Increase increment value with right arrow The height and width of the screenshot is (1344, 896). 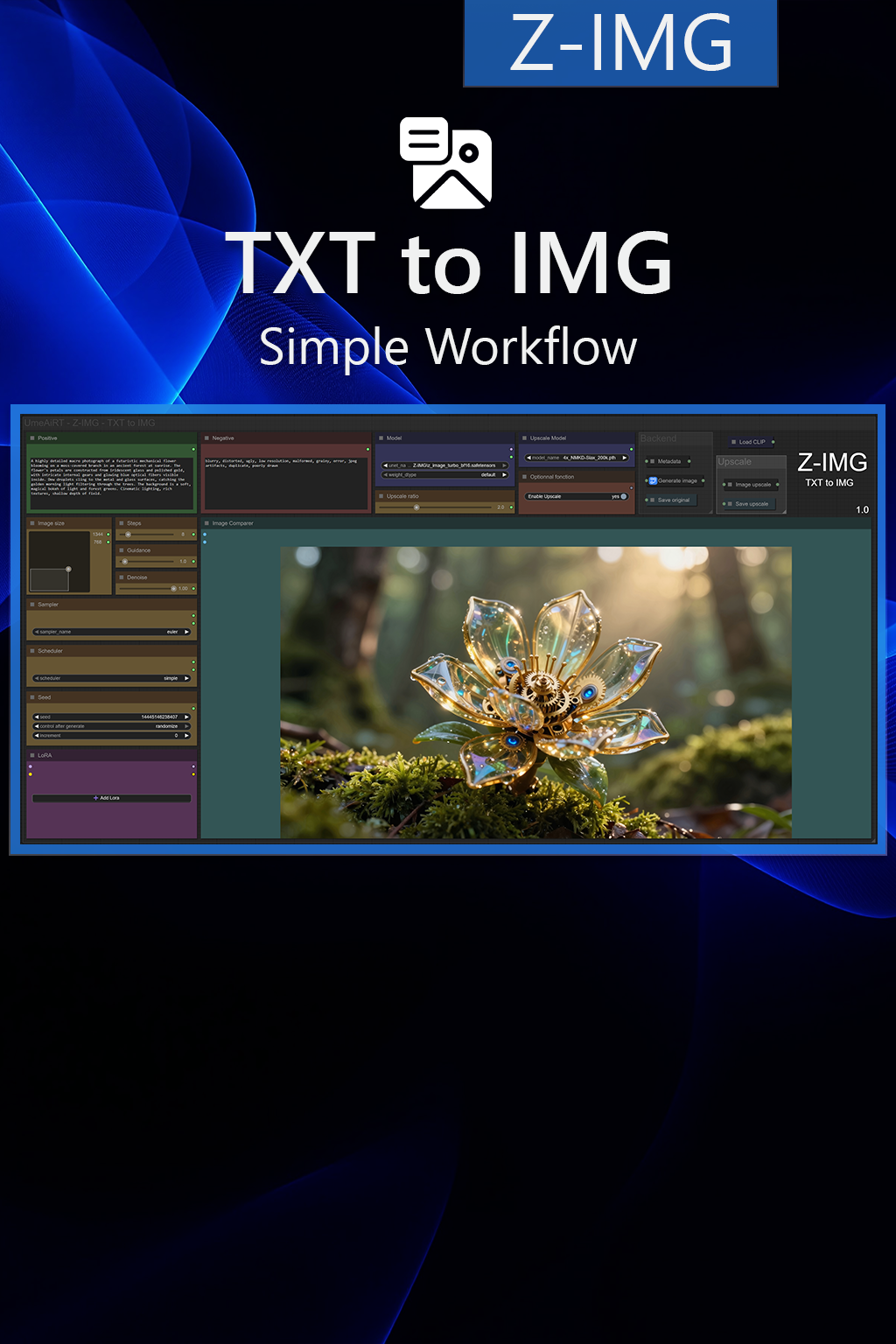(x=186, y=736)
